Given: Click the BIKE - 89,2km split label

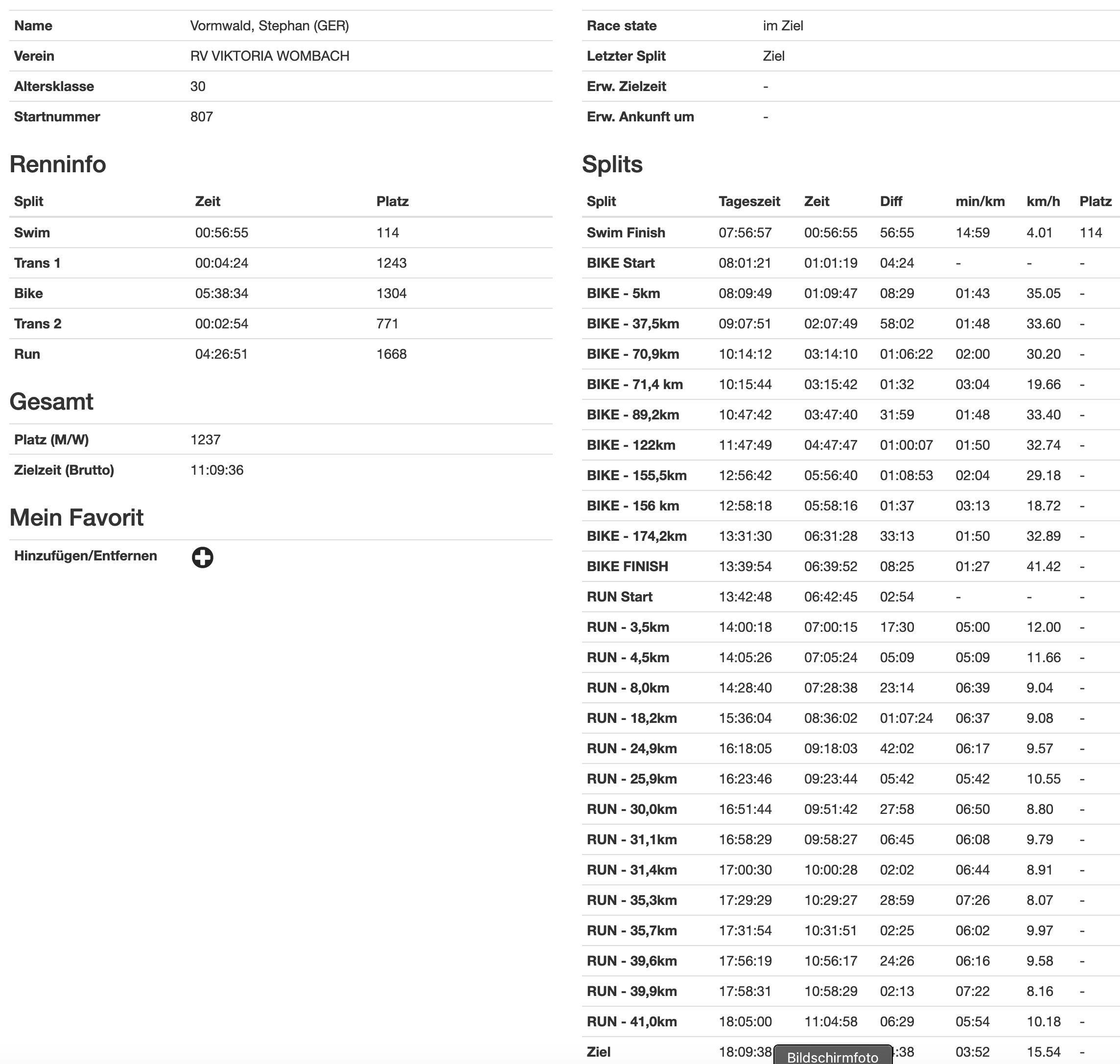Looking at the screenshot, I should click(x=632, y=415).
